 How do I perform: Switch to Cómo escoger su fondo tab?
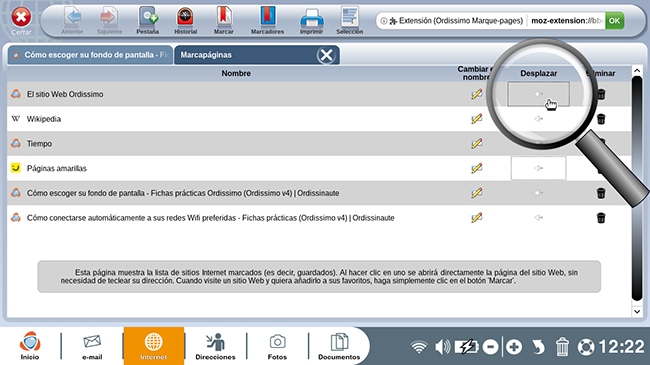pyautogui.click(x=90, y=55)
